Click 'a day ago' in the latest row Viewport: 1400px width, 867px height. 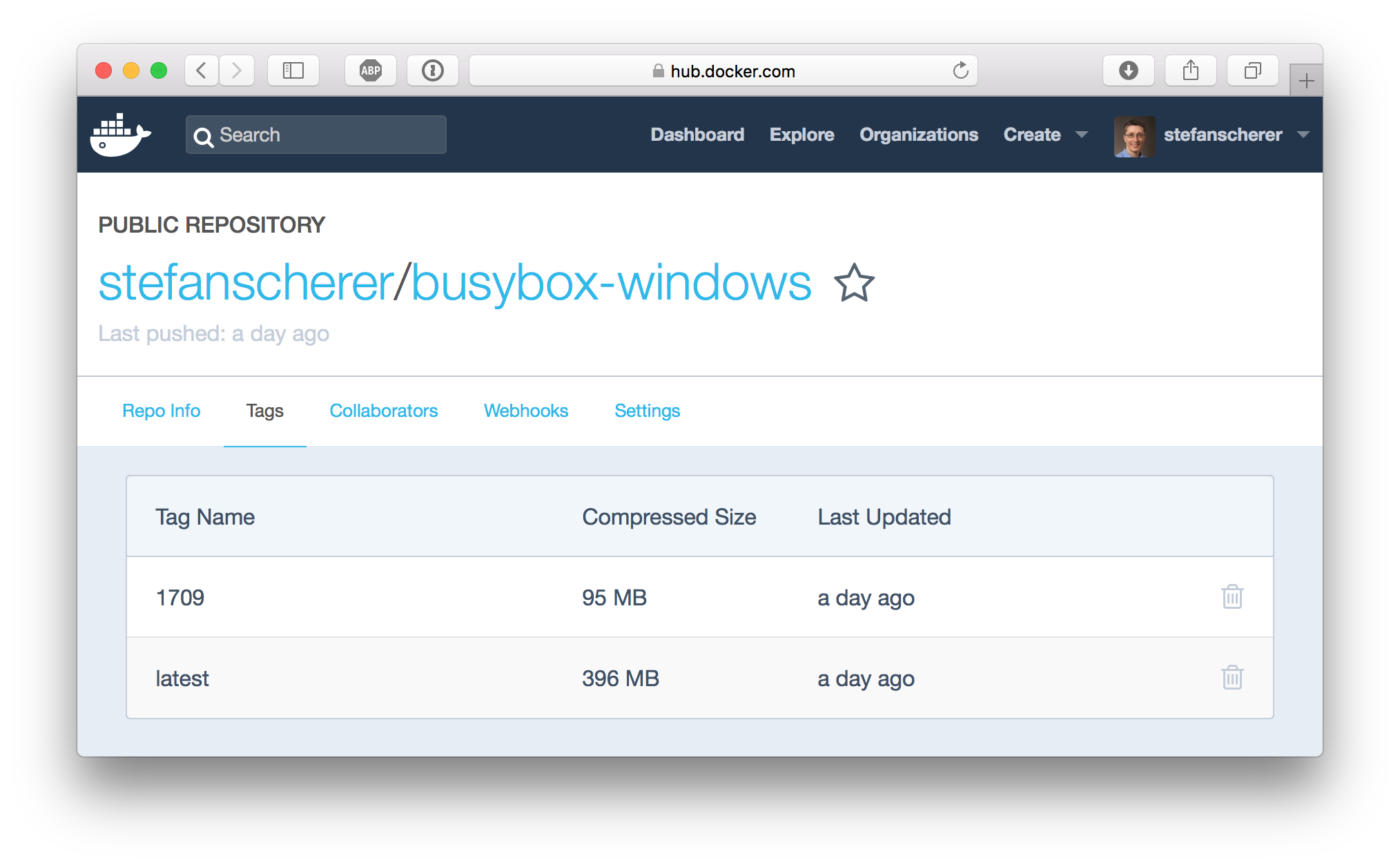click(866, 679)
